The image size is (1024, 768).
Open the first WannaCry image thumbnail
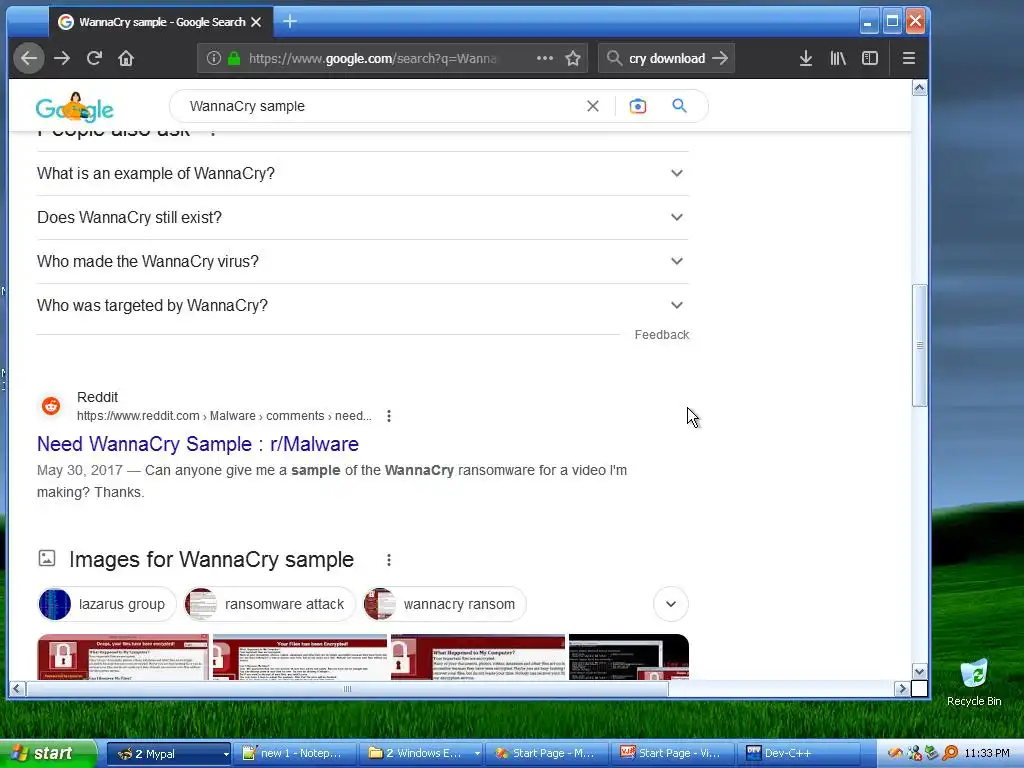coord(123,657)
